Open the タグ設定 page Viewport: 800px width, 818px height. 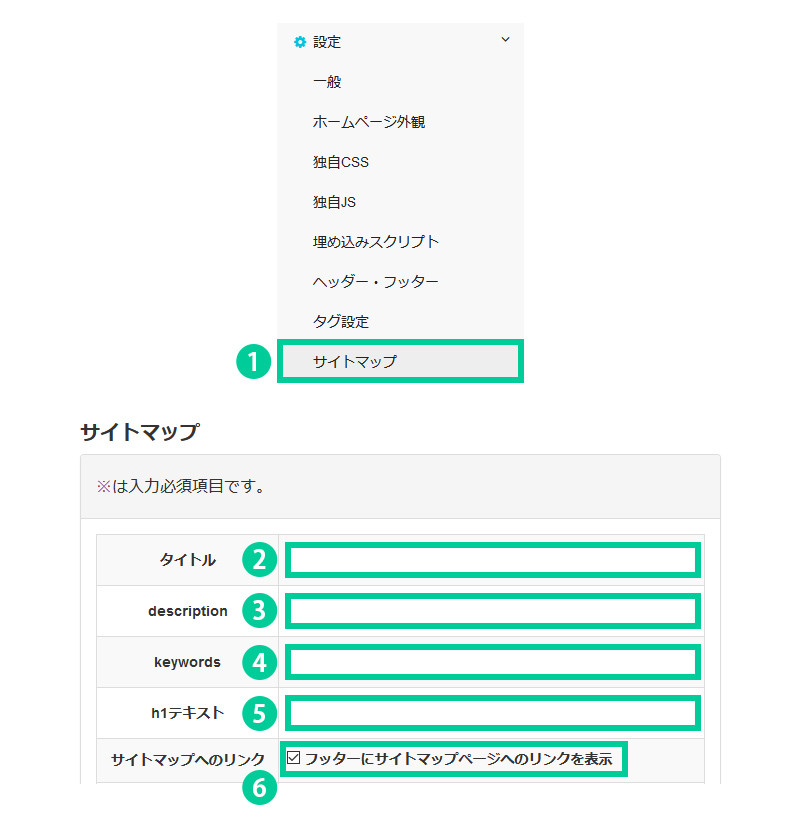tap(340, 322)
